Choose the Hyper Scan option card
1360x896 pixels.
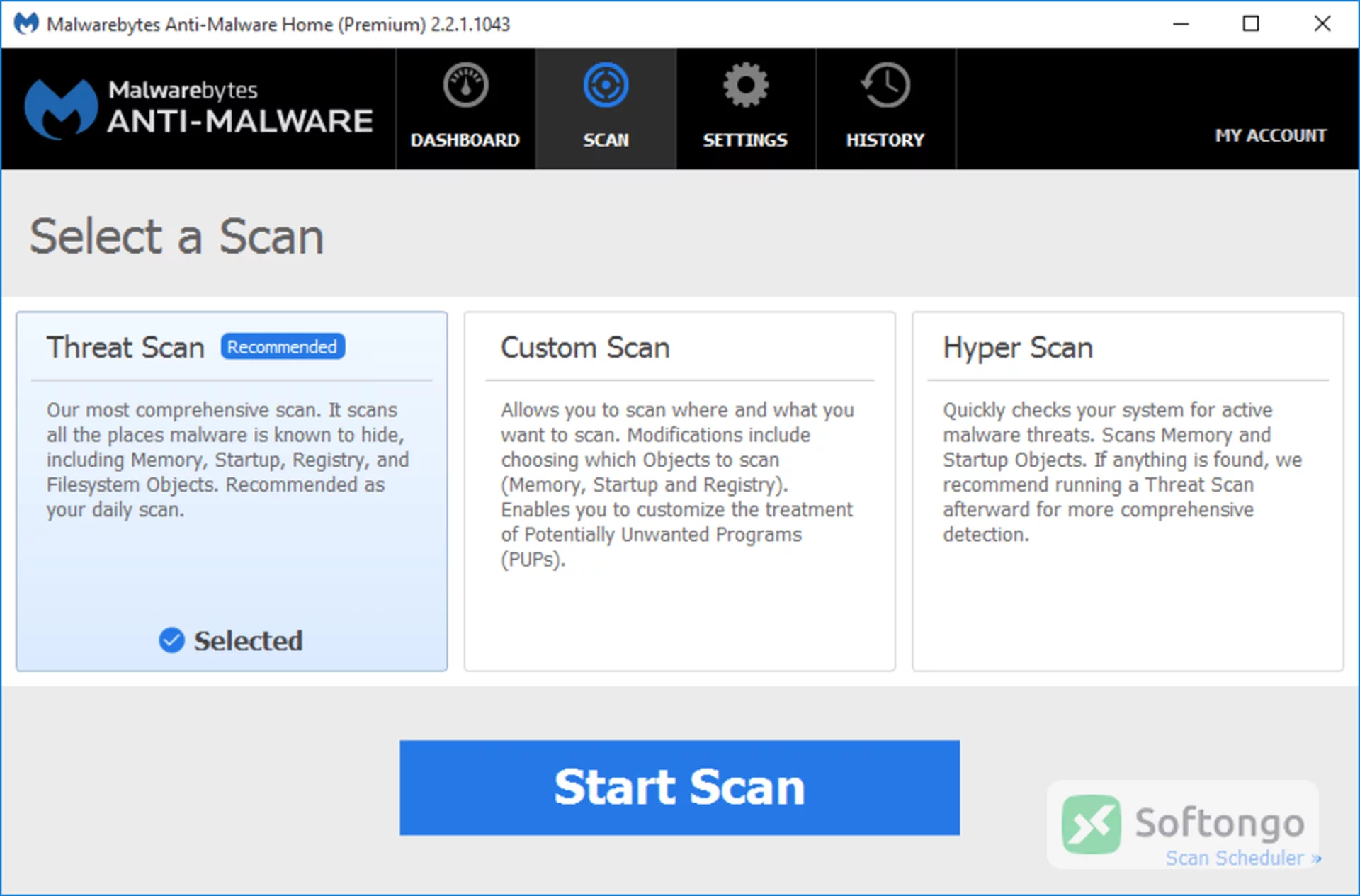pos(1128,491)
